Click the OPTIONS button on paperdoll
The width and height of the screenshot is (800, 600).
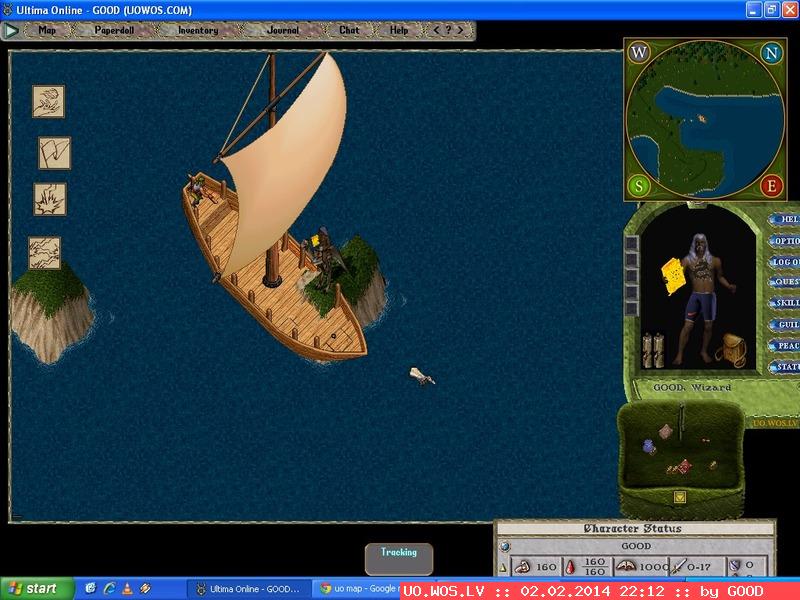coord(785,241)
